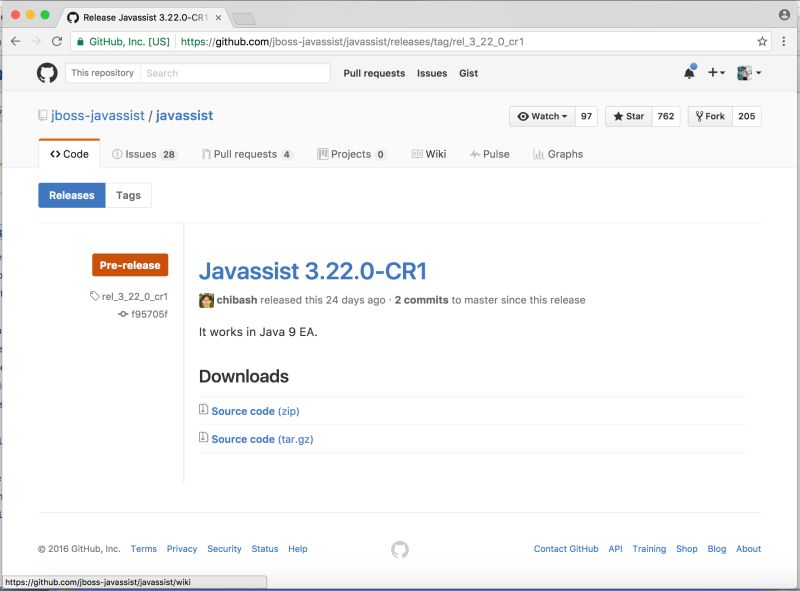The width and height of the screenshot is (800, 591).
Task: Click the GitHub octocat logo in the header
Action: pyautogui.click(x=49, y=72)
